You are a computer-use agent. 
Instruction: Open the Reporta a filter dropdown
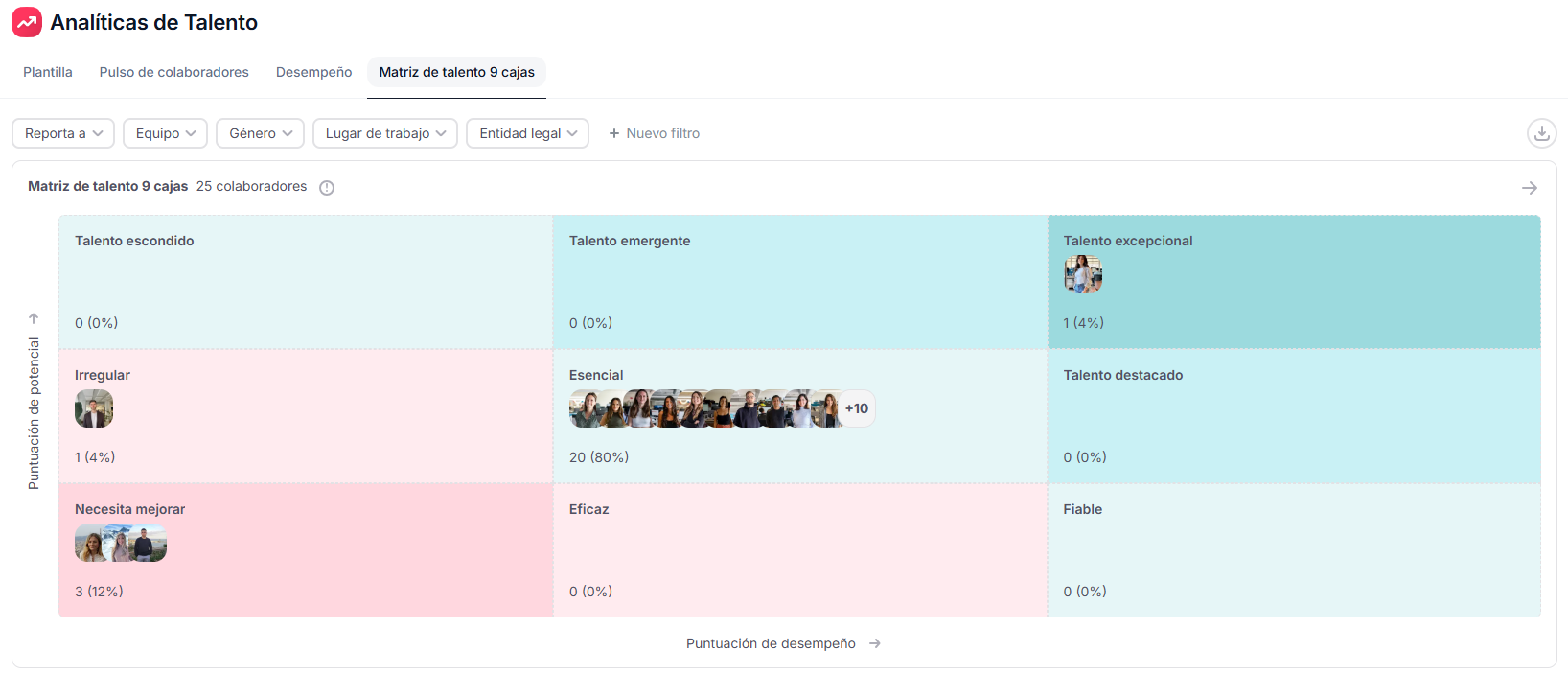63,133
